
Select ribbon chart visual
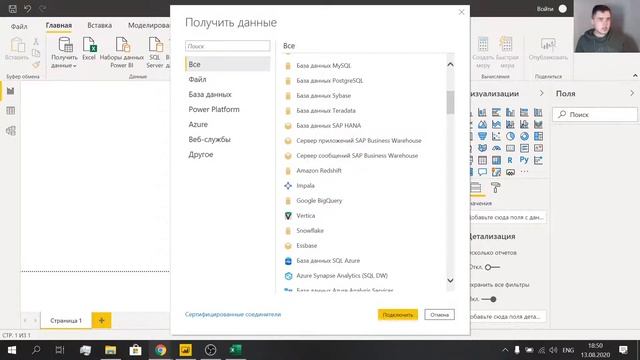pos(538,124)
